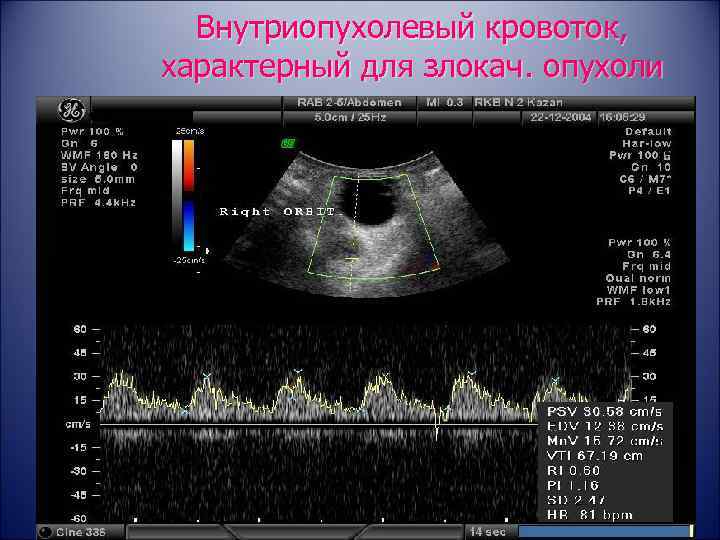The height and width of the screenshot is (540, 720).
Task: Click the '-45' label on the velocity scale
Action: pos(78,495)
